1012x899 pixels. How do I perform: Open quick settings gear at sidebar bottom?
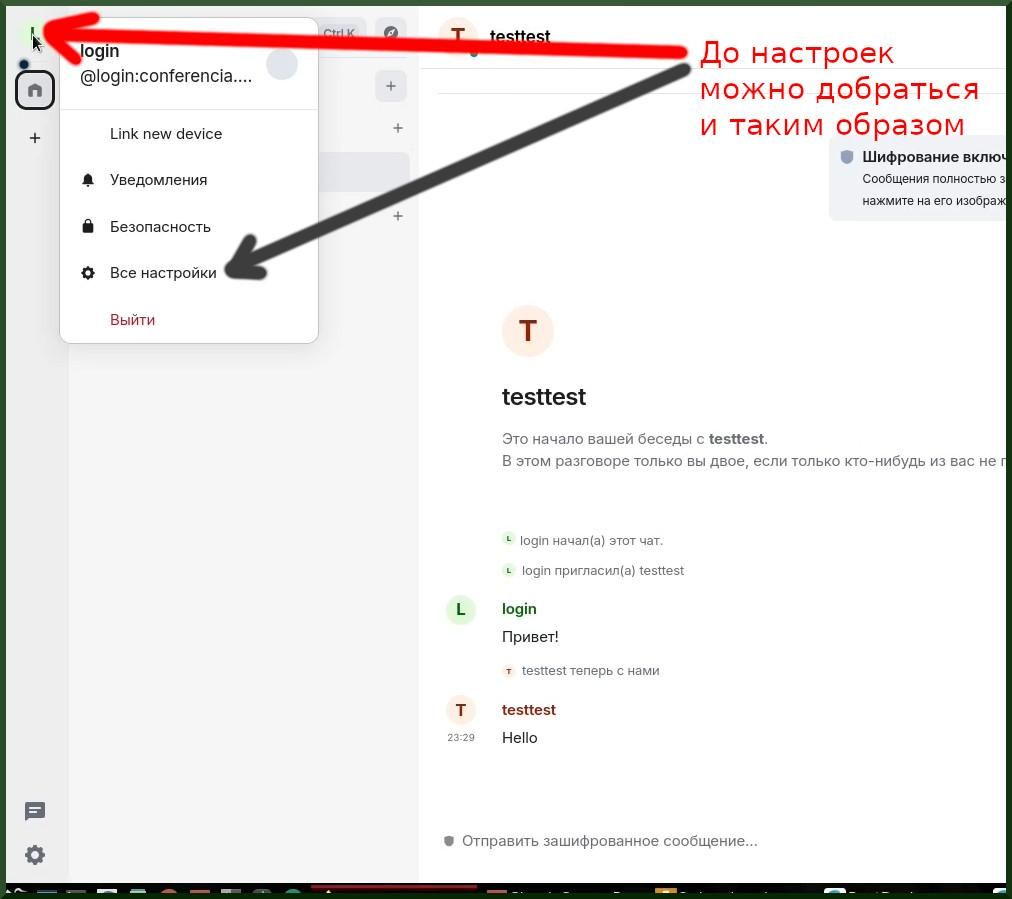pyautogui.click(x=35, y=855)
